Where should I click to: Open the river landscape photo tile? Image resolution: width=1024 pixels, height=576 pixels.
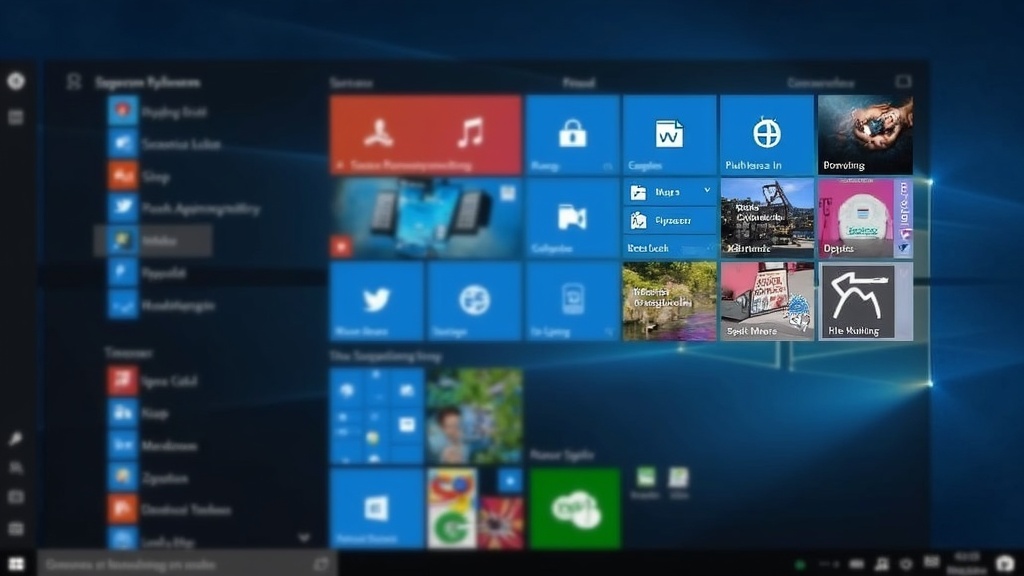point(669,301)
